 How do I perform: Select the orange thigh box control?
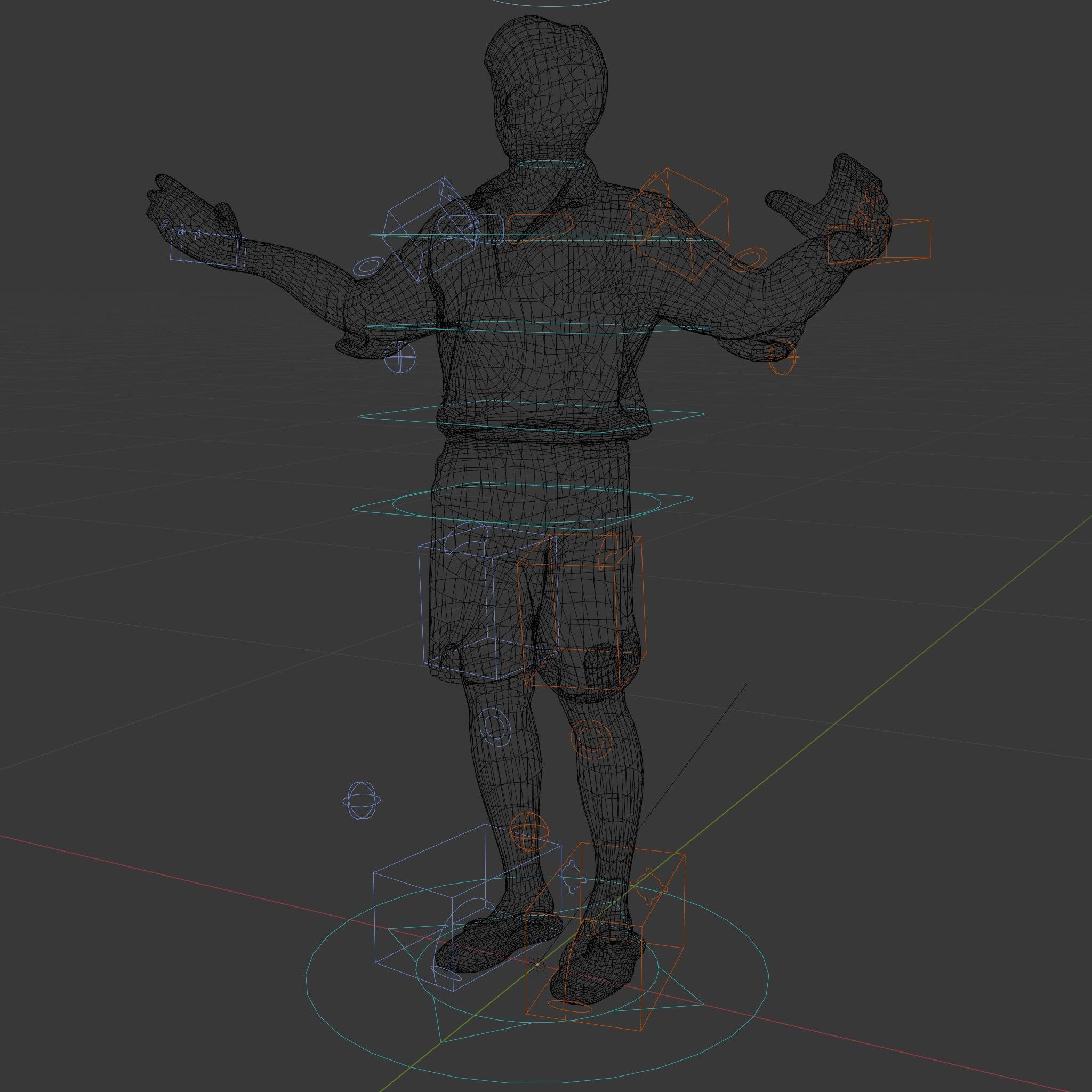(x=582, y=611)
